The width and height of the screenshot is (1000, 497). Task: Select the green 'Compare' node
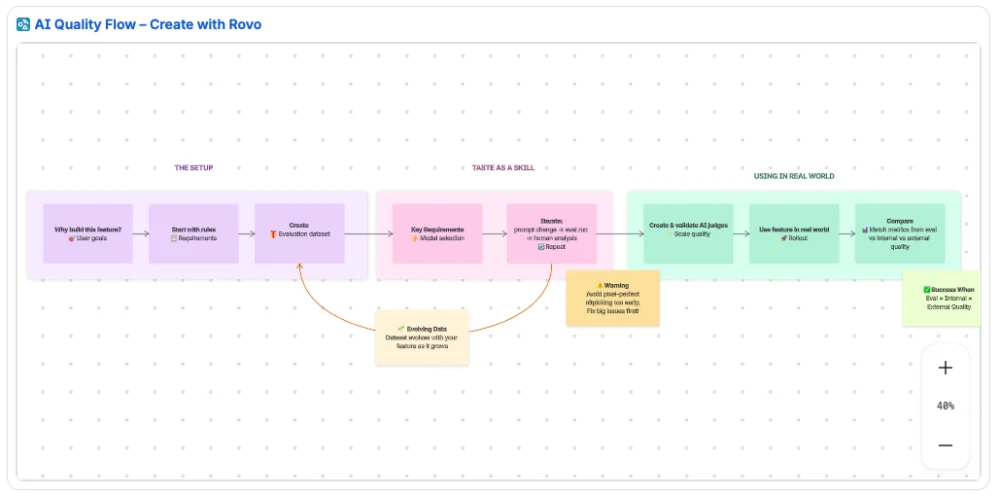[899, 234]
